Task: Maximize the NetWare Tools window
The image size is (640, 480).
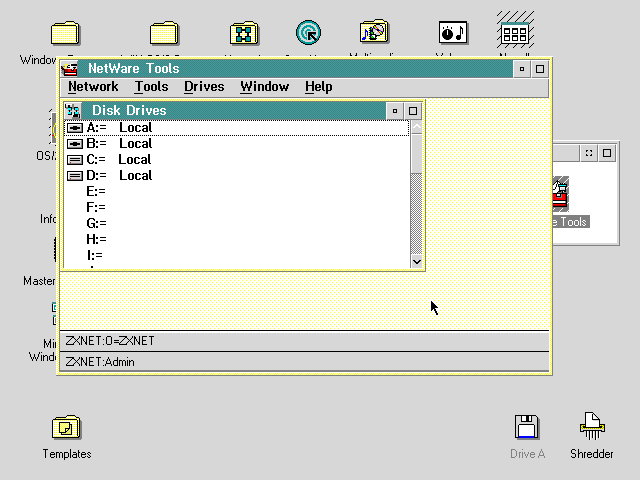Action: click(540, 69)
